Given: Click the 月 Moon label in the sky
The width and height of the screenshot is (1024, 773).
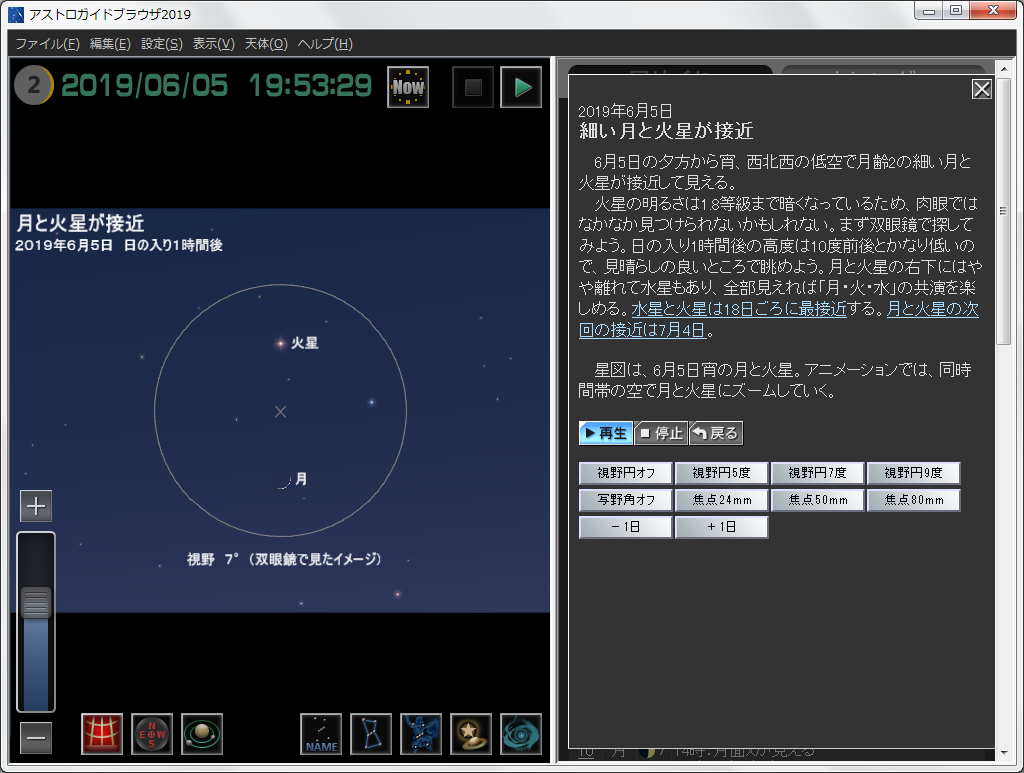Looking at the screenshot, I should click(x=301, y=479).
